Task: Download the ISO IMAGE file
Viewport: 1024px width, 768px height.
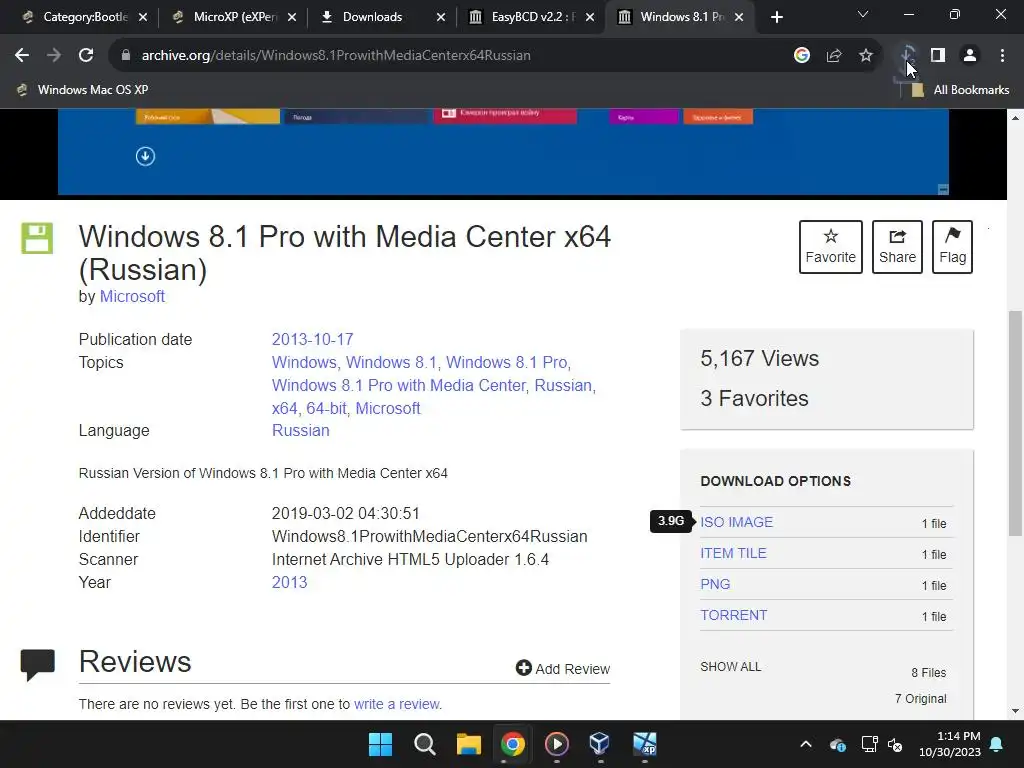Action: click(x=737, y=522)
